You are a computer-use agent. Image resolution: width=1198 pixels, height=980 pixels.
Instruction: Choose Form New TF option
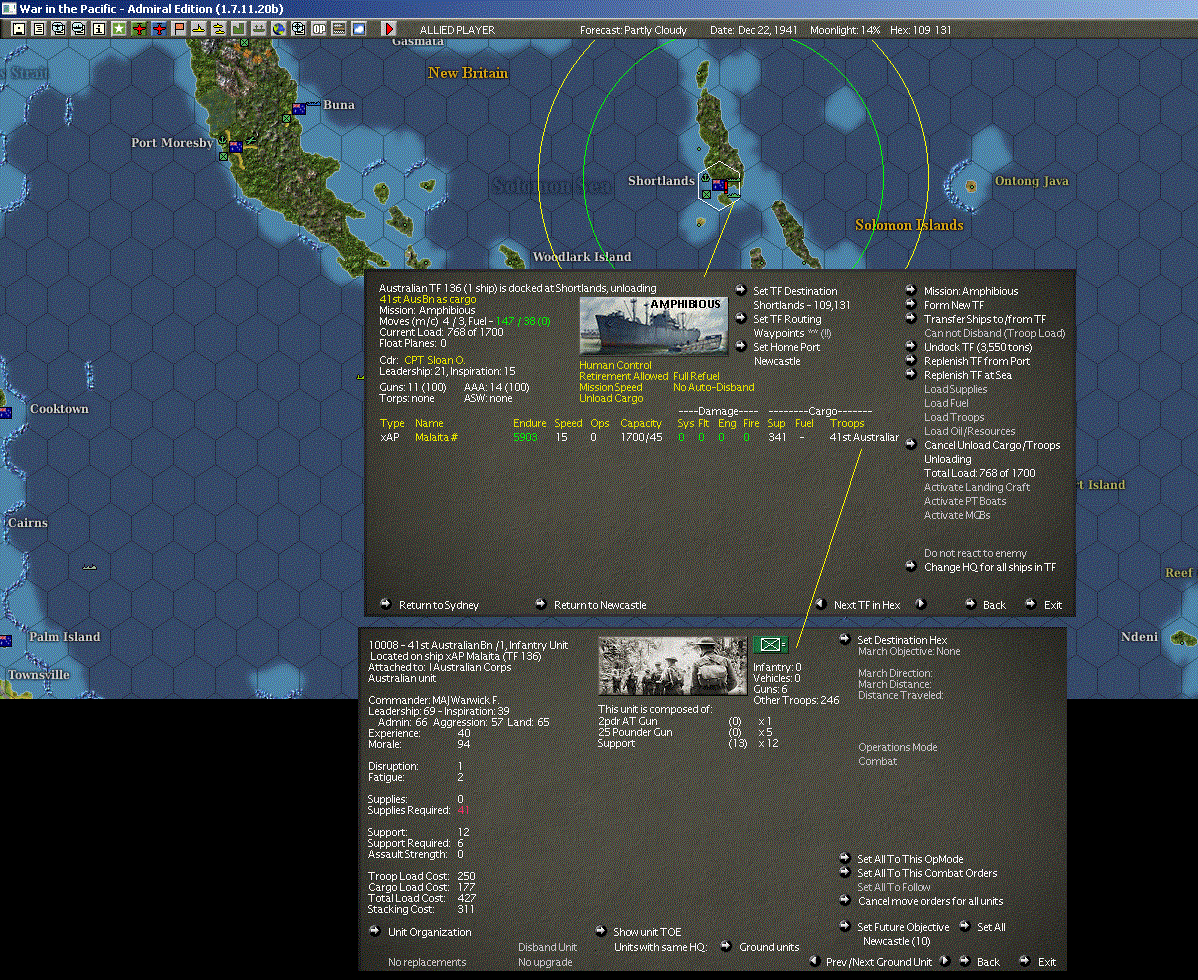tap(953, 305)
